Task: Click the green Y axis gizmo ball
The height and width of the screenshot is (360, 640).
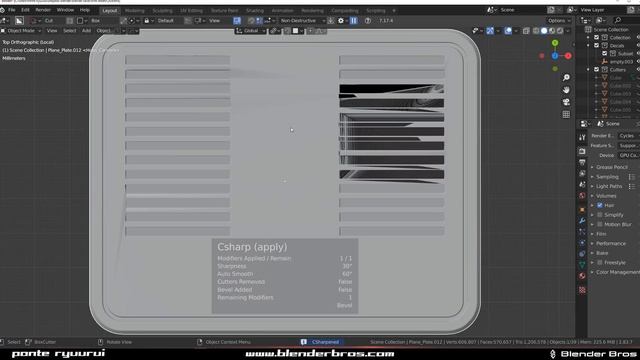Action: pyautogui.click(x=555, y=43)
